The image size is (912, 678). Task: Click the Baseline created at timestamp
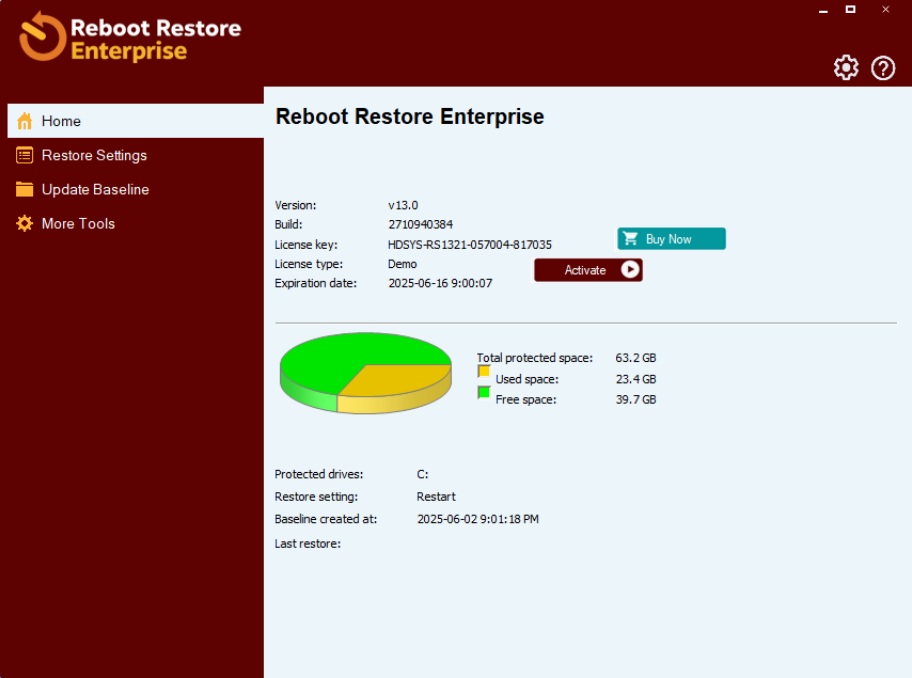click(x=477, y=520)
